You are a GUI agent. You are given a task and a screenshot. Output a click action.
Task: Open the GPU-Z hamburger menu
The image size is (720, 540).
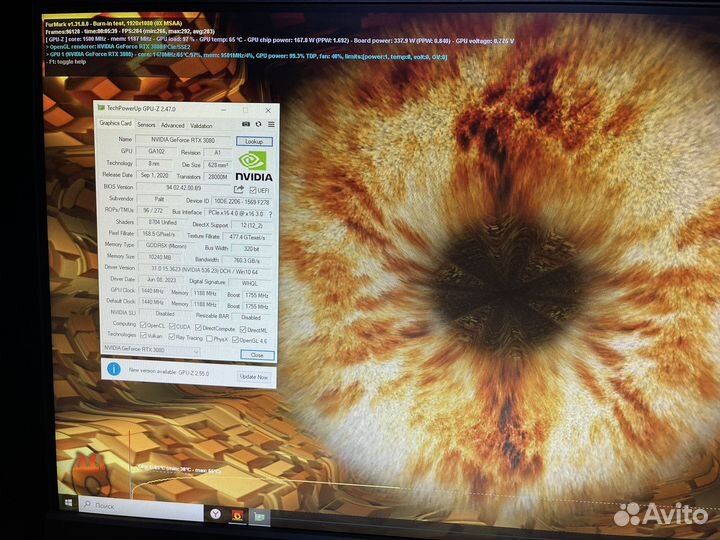tap(271, 124)
